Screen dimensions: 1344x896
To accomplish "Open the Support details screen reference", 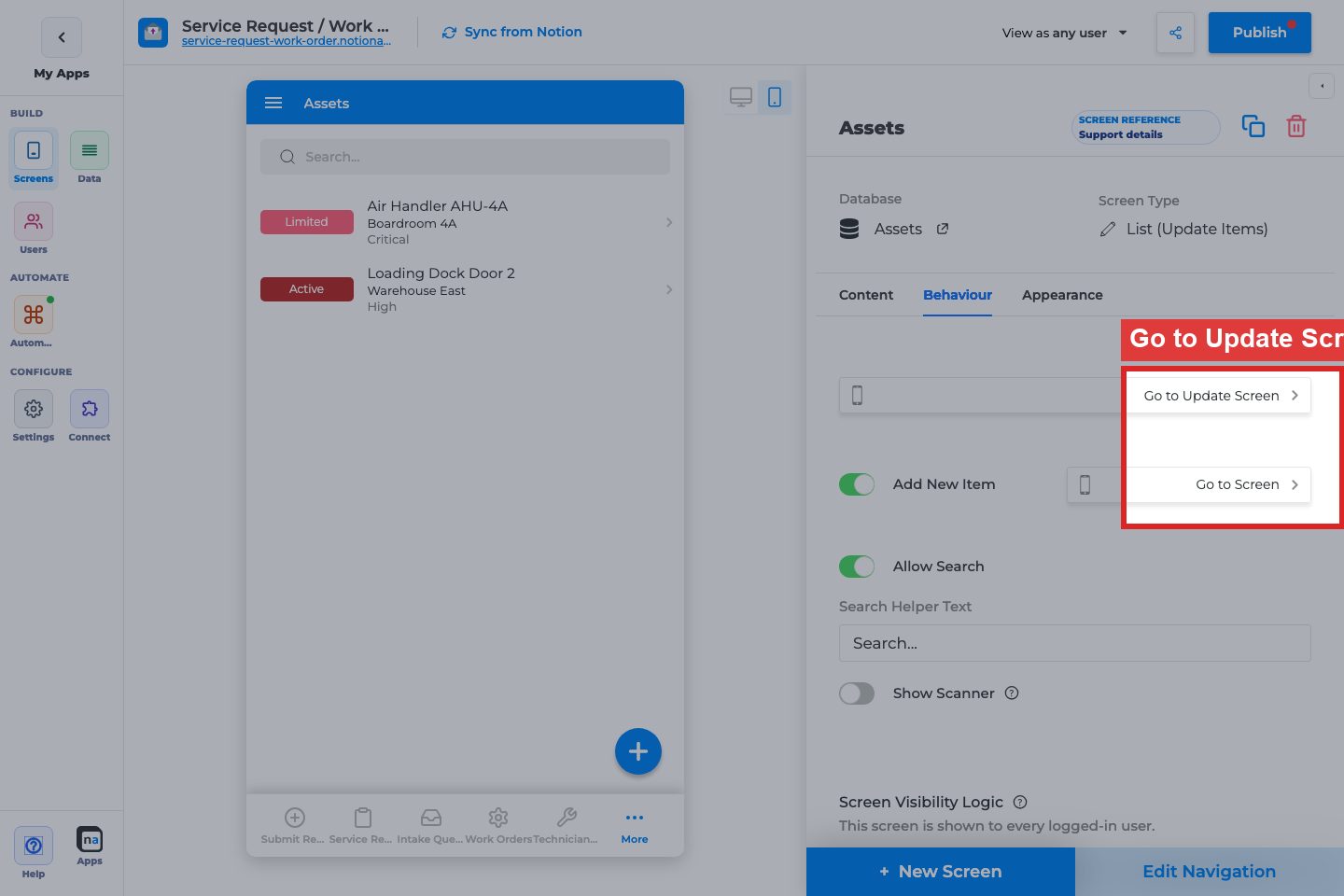I will pyautogui.click(x=1146, y=127).
